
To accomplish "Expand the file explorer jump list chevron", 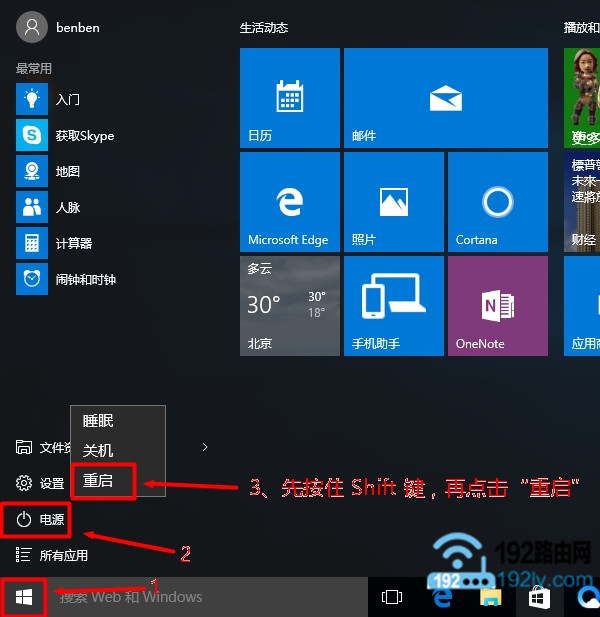I will point(205,447).
